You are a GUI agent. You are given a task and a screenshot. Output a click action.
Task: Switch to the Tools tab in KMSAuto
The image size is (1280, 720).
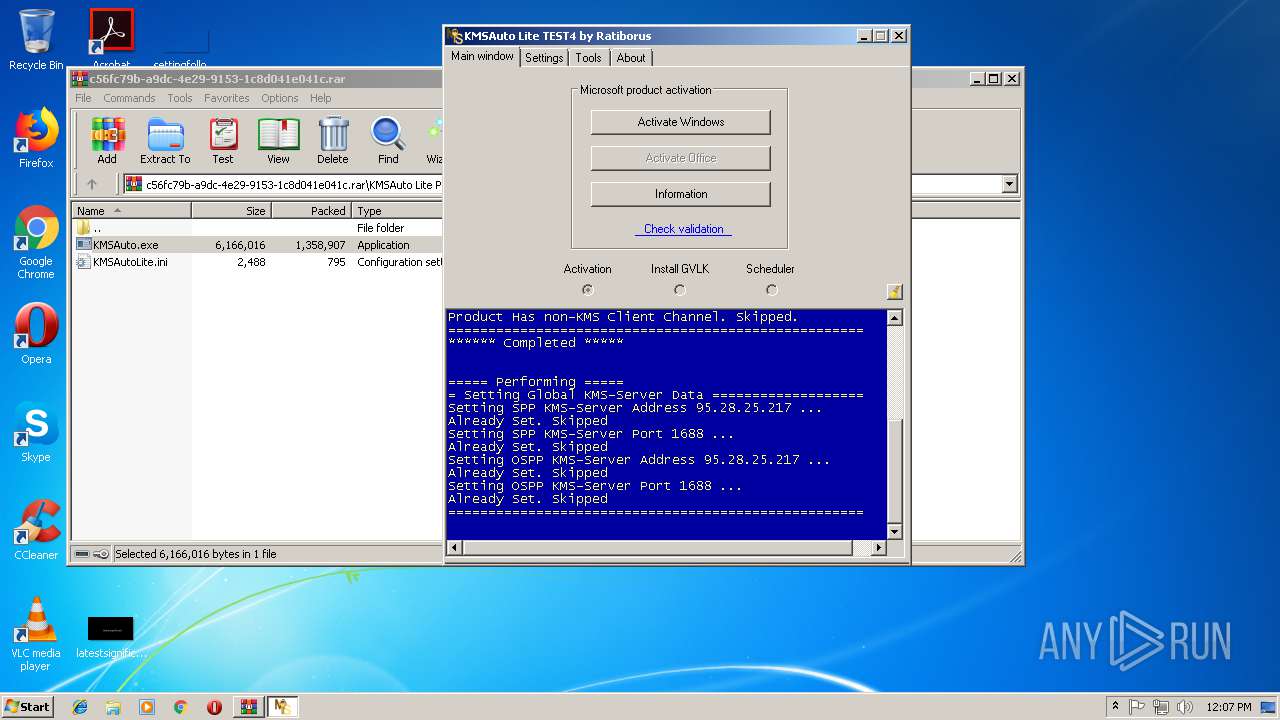point(588,58)
